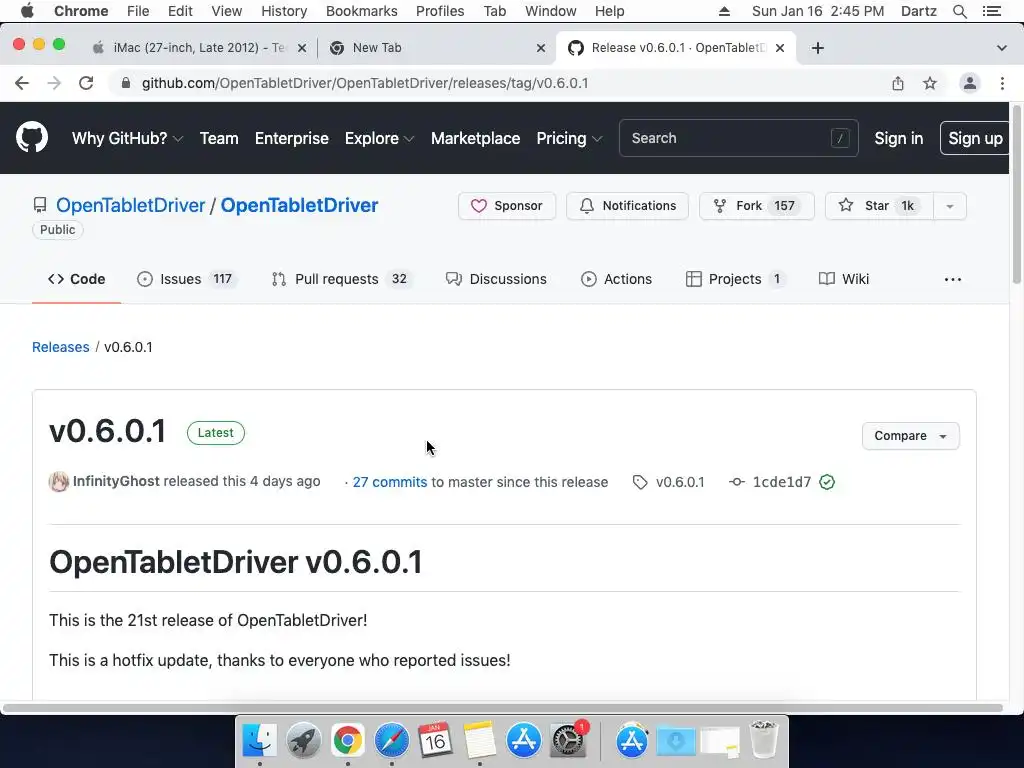Open the repository nav overflow ellipsis
The width and height of the screenshot is (1024, 768).
953,279
